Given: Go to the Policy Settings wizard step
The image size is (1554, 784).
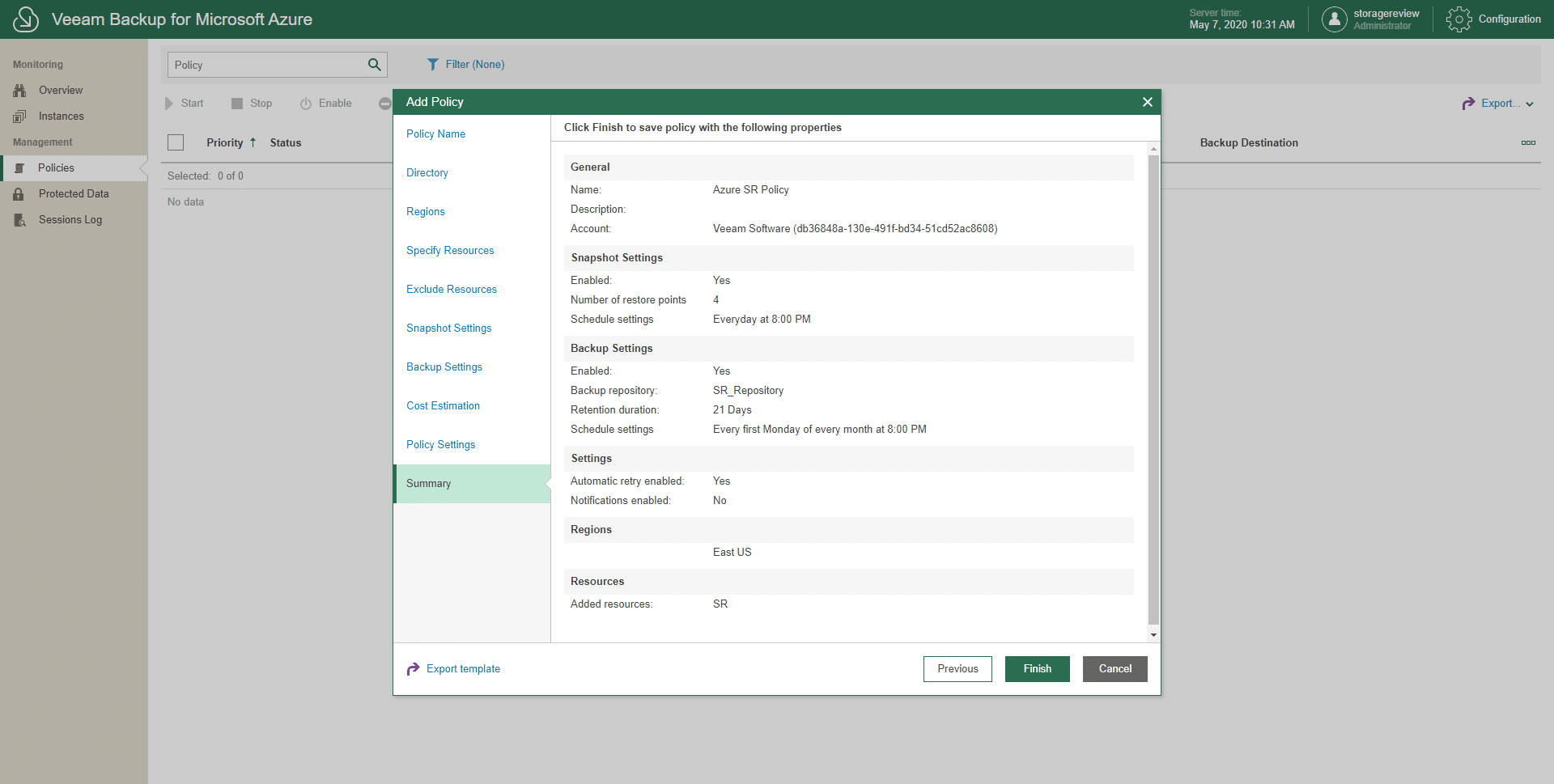Looking at the screenshot, I should (441, 445).
